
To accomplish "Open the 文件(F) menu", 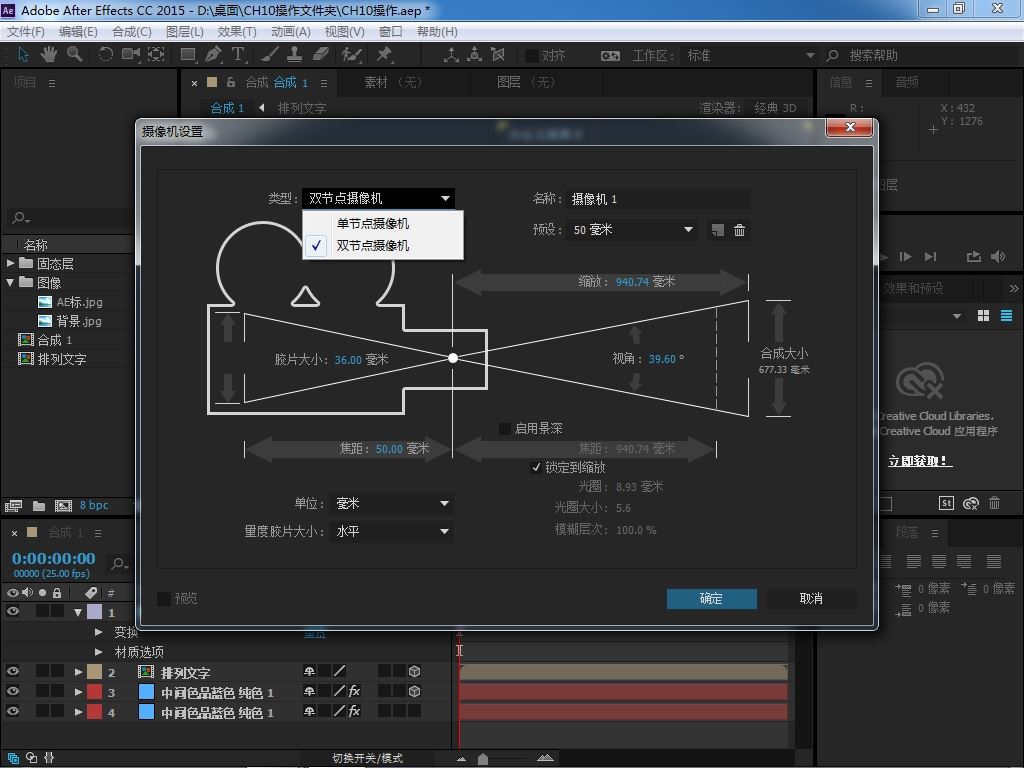I will pos(25,31).
